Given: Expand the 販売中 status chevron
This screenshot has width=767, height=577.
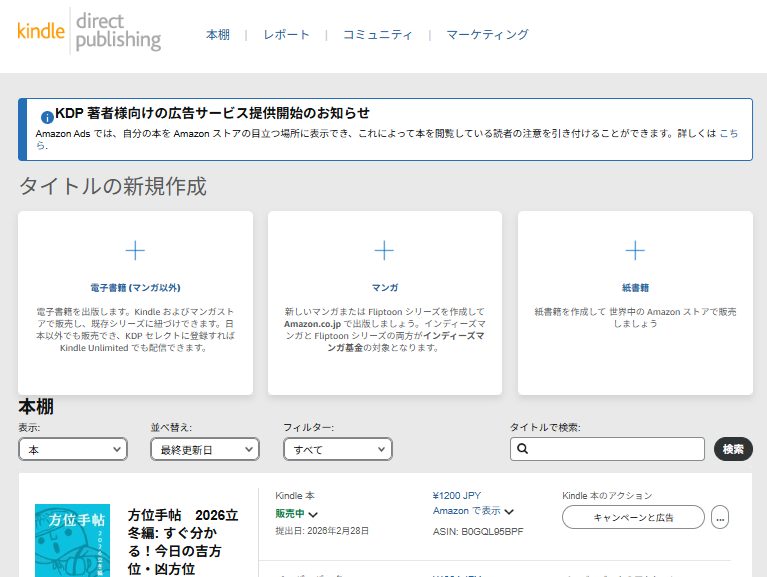Looking at the screenshot, I should click(x=313, y=514).
